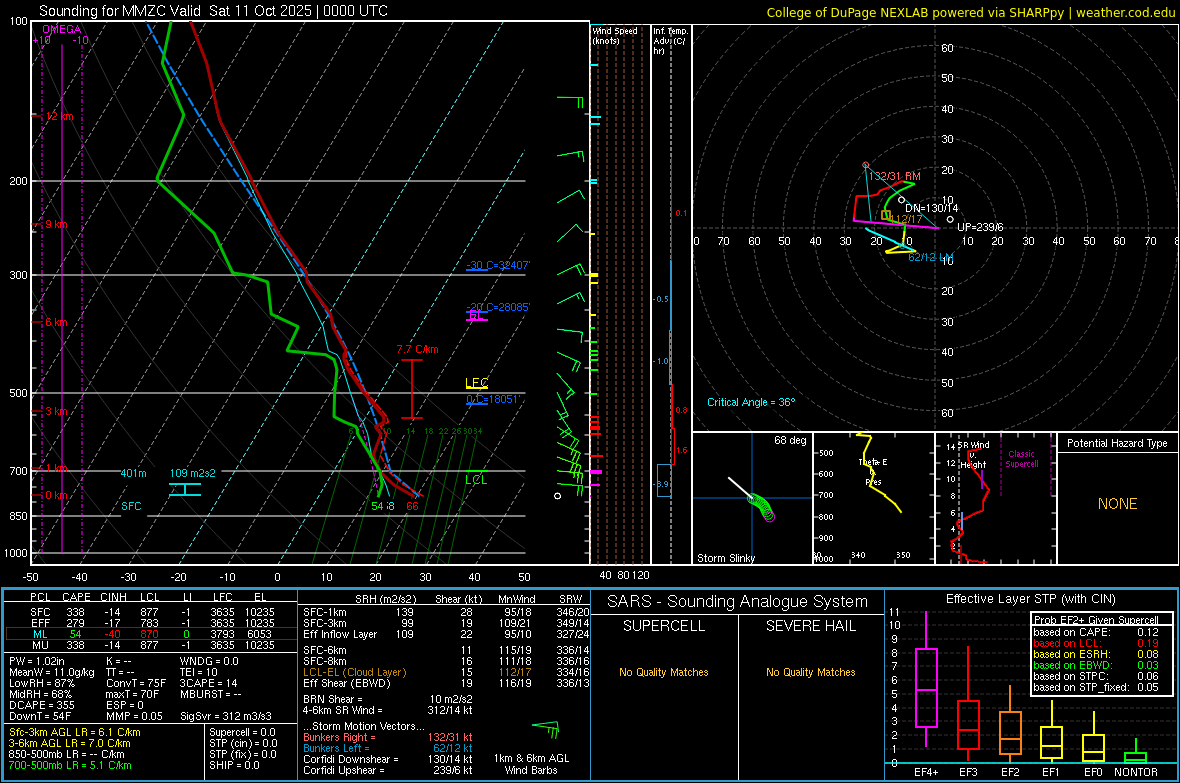The image size is (1180, 783).
Task: Click the Bunkers Right storm motion line
Action: [x=388, y=737]
